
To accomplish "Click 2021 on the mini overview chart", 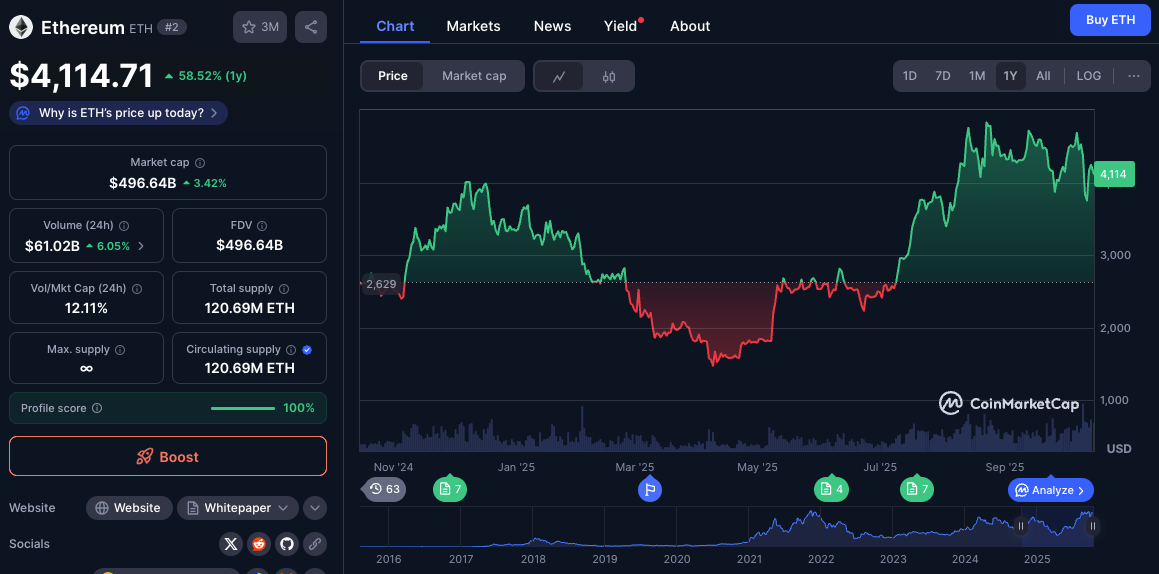I will point(749,560).
